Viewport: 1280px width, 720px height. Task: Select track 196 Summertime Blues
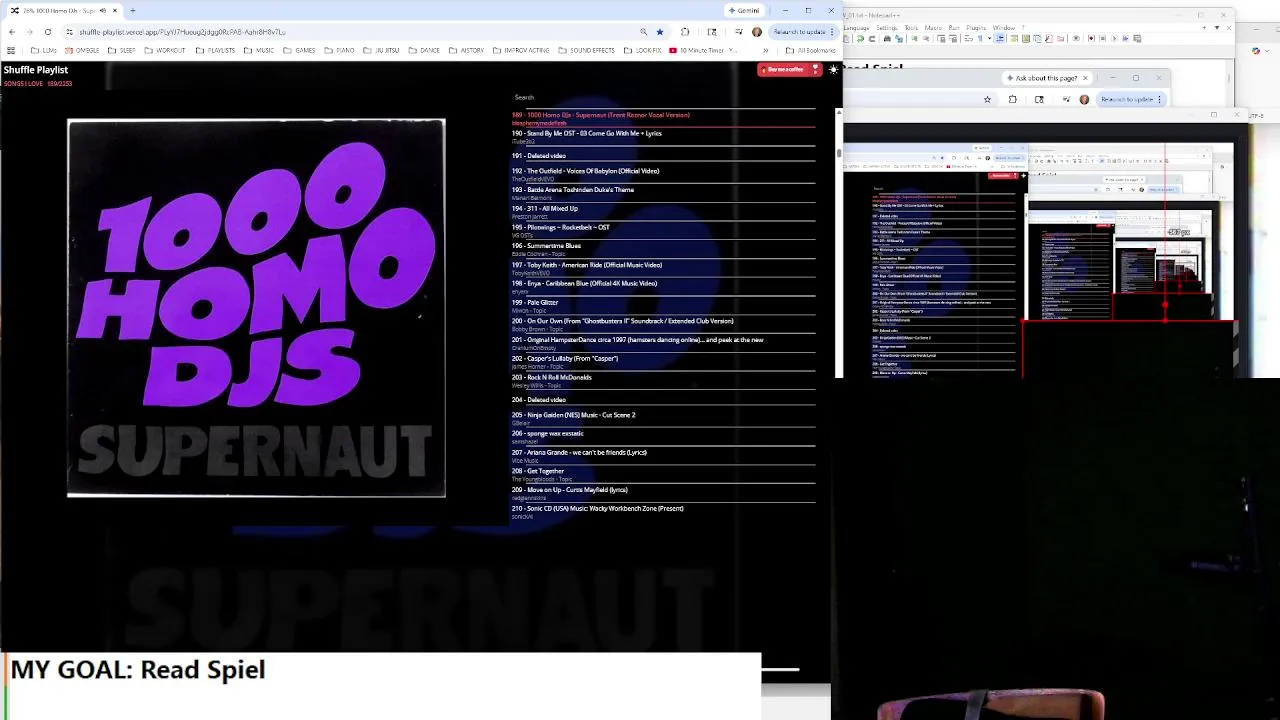(663, 249)
